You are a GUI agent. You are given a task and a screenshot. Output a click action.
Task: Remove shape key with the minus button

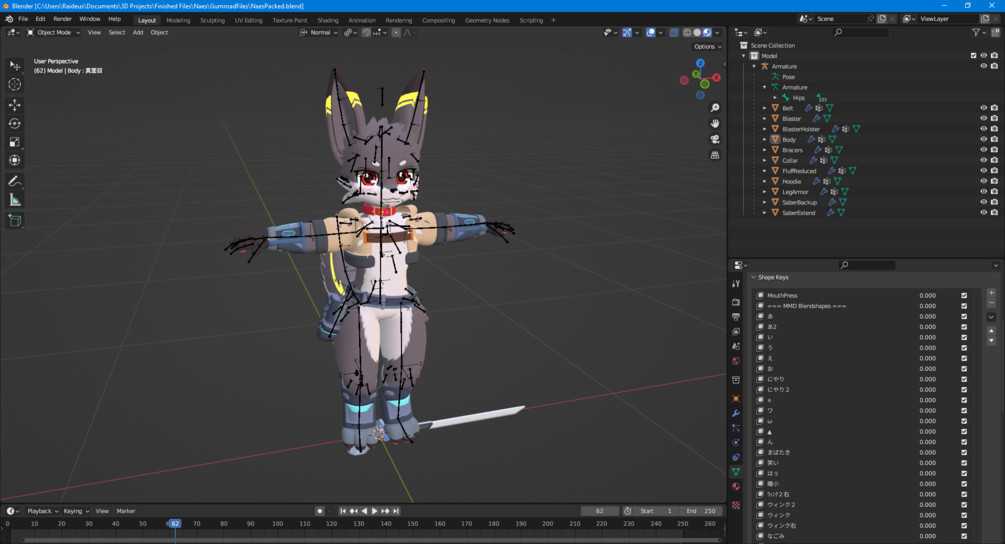[x=991, y=302]
